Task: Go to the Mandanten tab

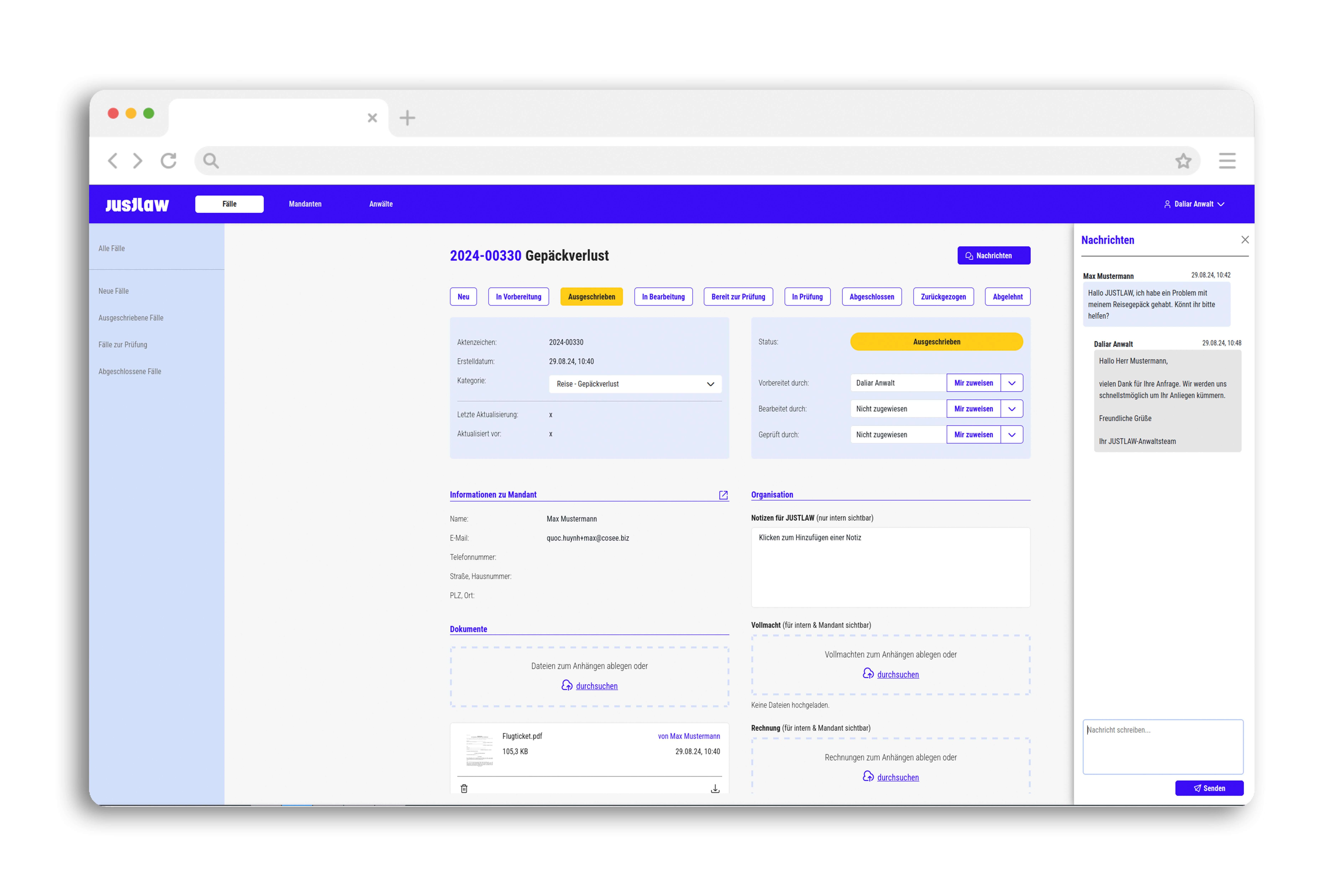Action: click(305, 204)
